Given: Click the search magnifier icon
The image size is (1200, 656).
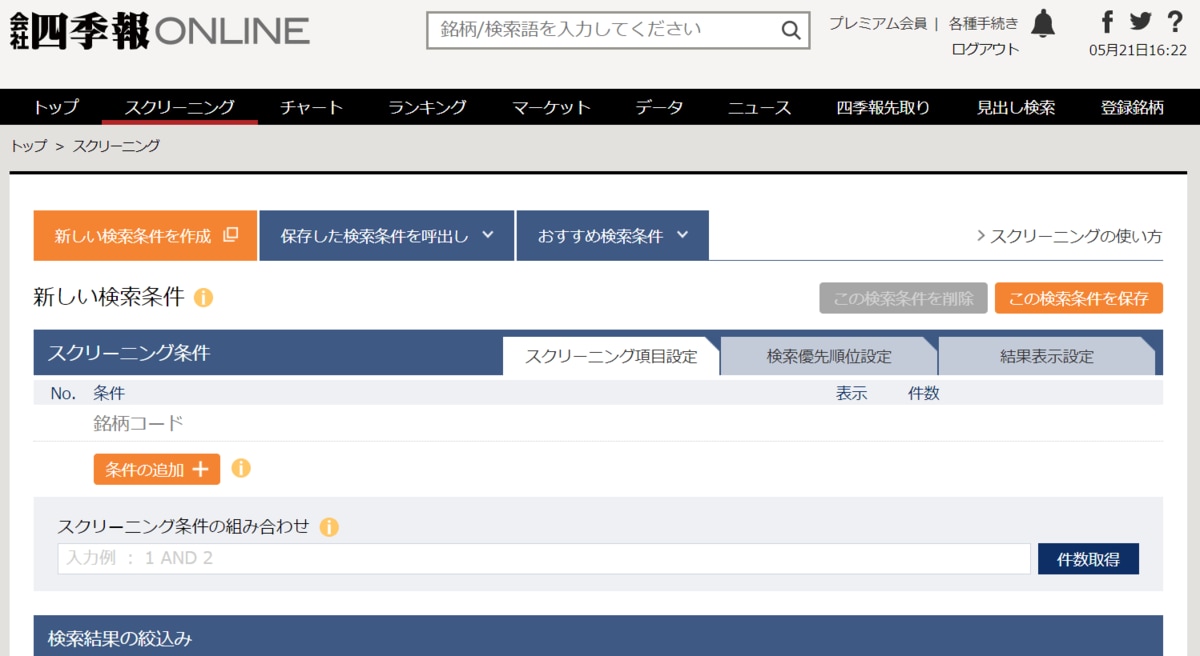Looking at the screenshot, I should (x=790, y=31).
